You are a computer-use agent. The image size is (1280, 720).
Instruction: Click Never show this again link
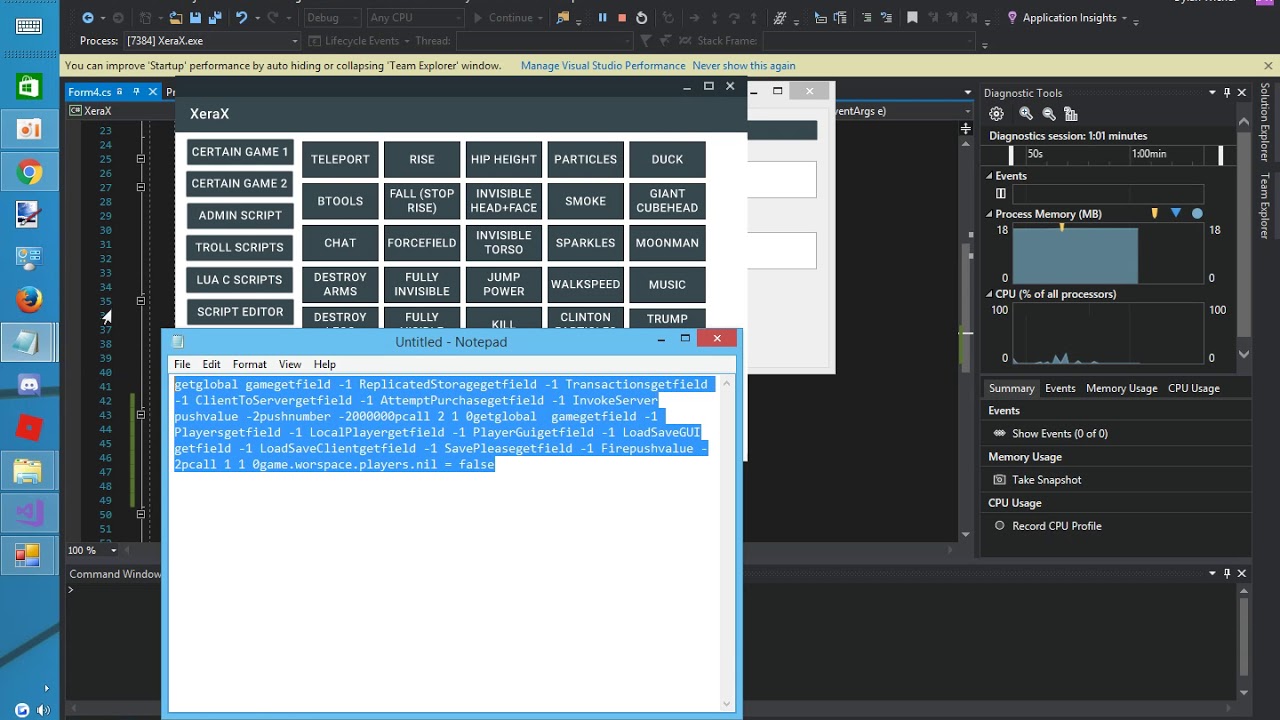click(744, 66)
